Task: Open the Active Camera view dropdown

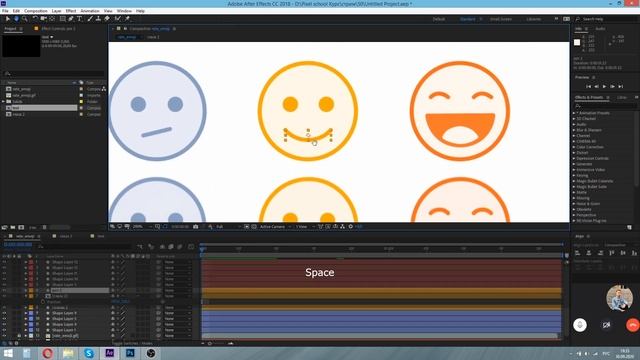Action: point(275,227)
